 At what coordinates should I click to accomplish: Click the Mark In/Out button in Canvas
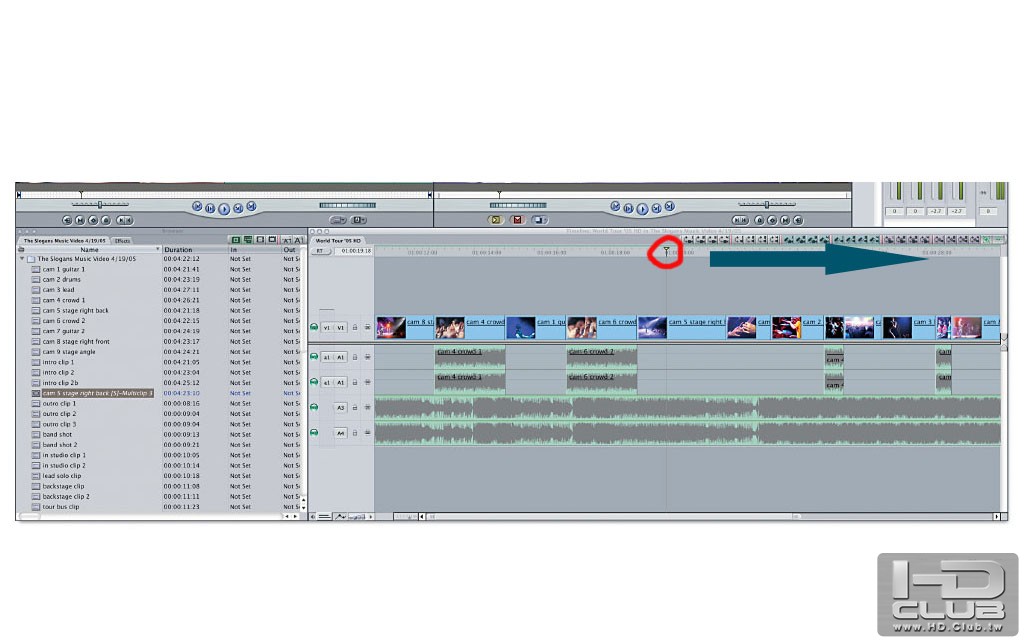pos(740,221)
